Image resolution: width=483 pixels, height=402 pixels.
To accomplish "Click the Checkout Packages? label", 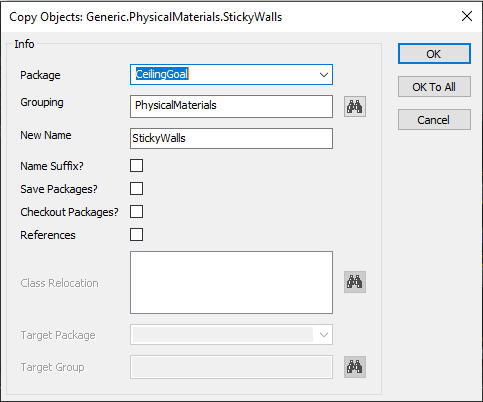I will click(69, 212).
